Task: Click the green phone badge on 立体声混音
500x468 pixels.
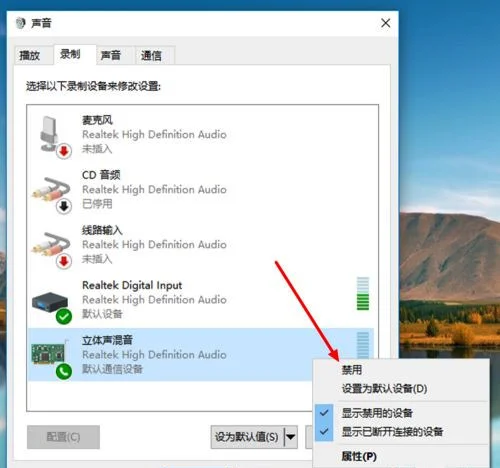Action: pos(64,371)
